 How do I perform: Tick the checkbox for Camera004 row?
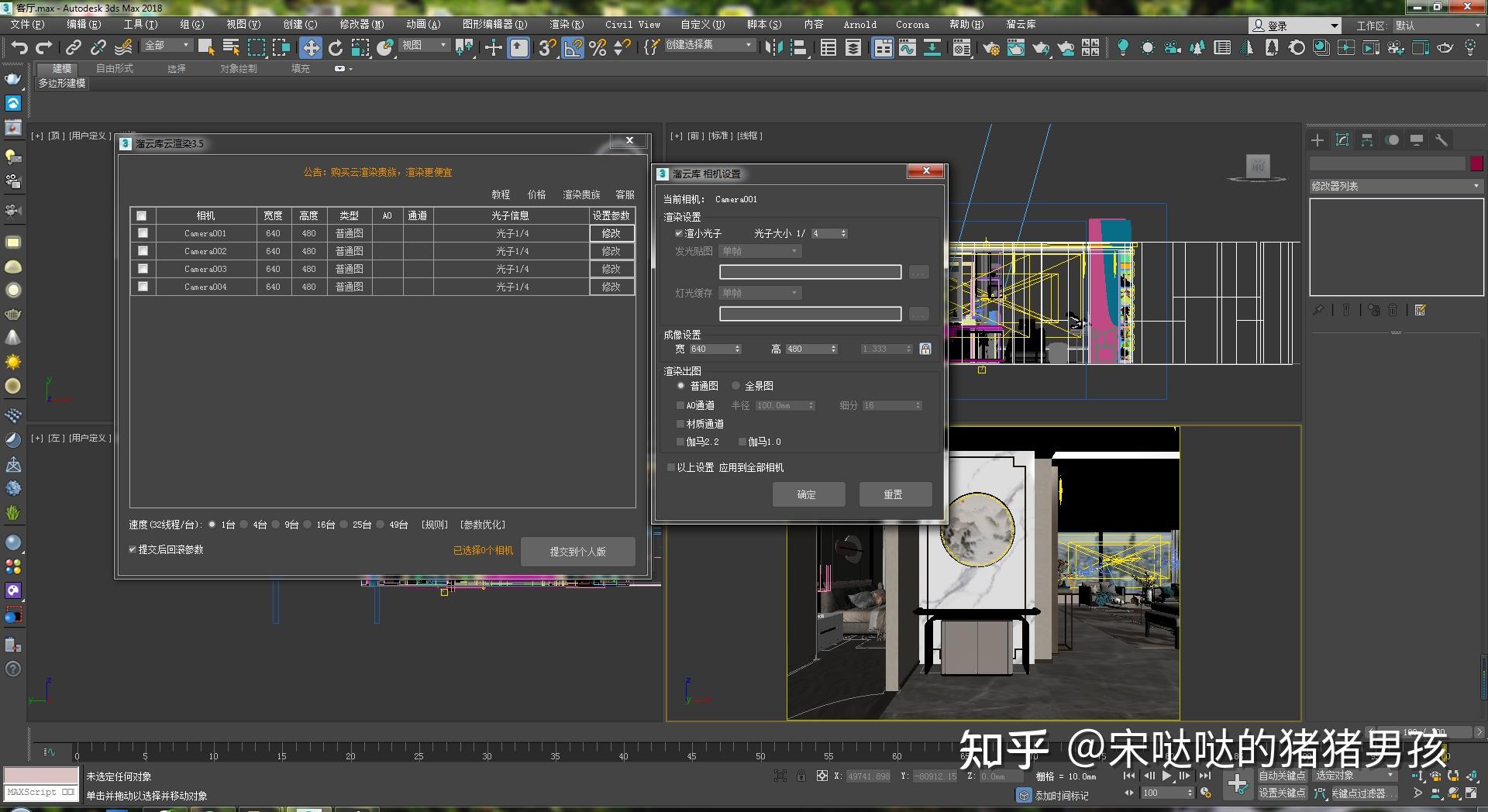coord(143,287)
